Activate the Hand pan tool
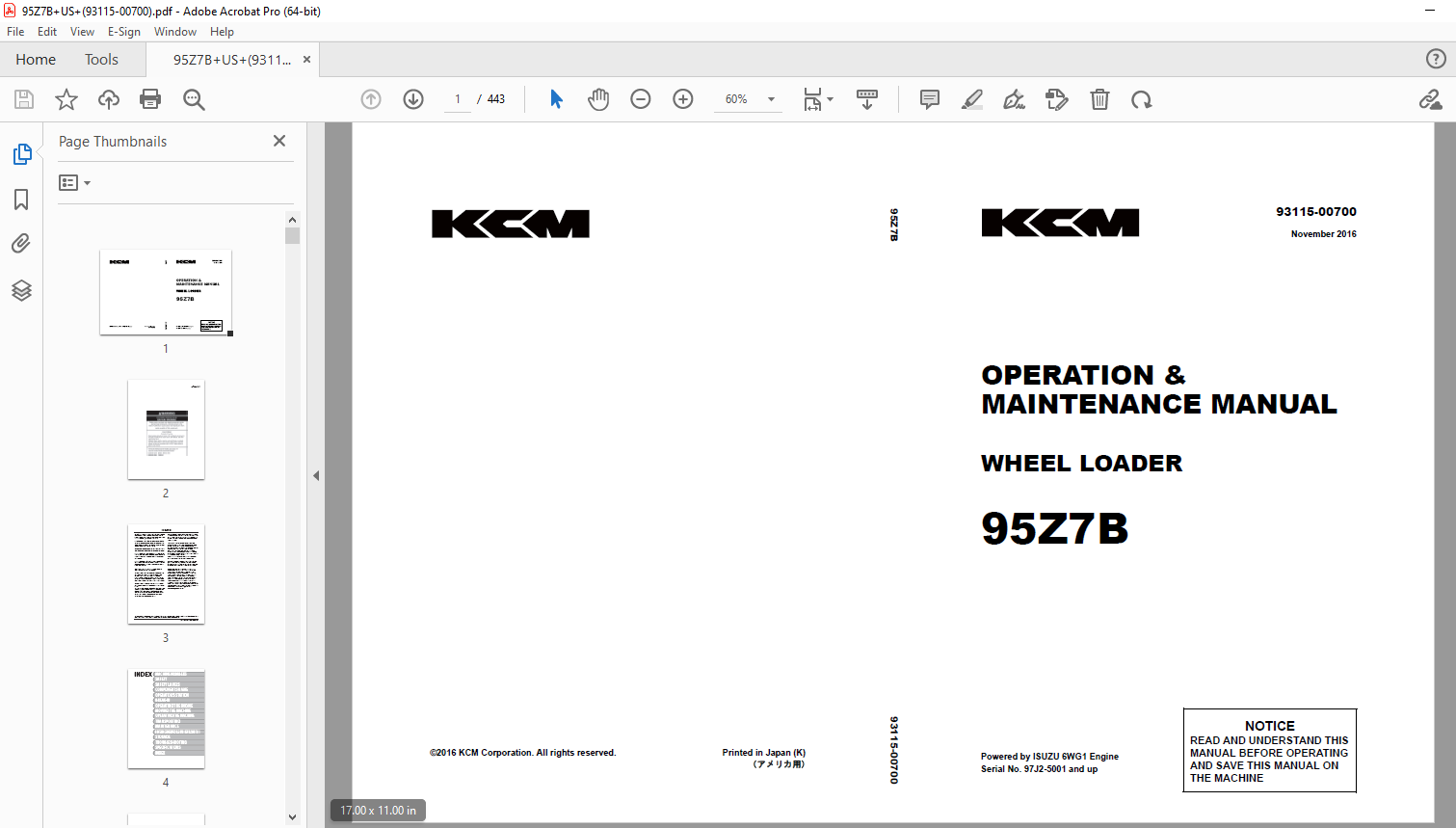This screenshot has height=828, width=1456. click(598, 99)
